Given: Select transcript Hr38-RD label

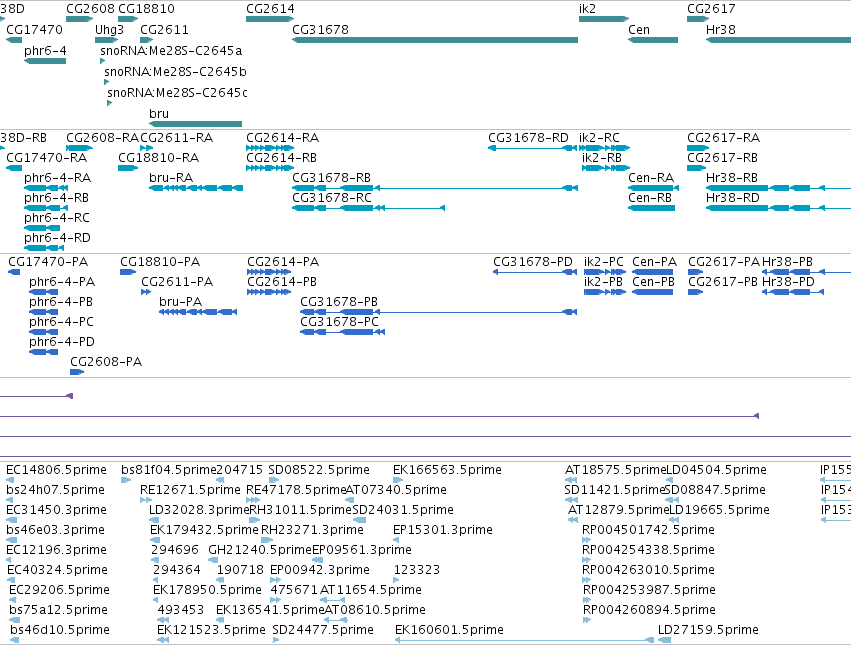Looking at the screenshot, I should [x=733, y=198].
